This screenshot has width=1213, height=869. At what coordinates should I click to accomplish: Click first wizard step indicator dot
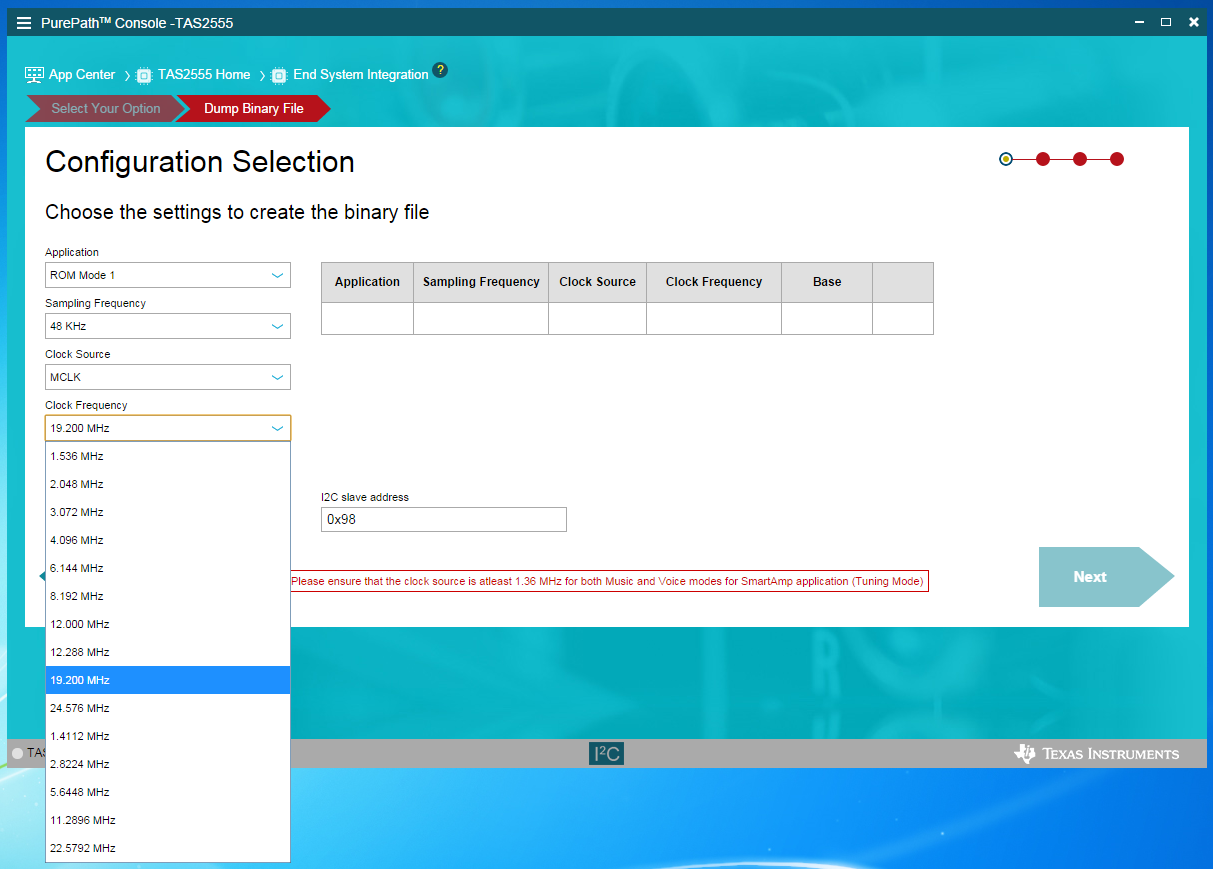[1006, 159]
